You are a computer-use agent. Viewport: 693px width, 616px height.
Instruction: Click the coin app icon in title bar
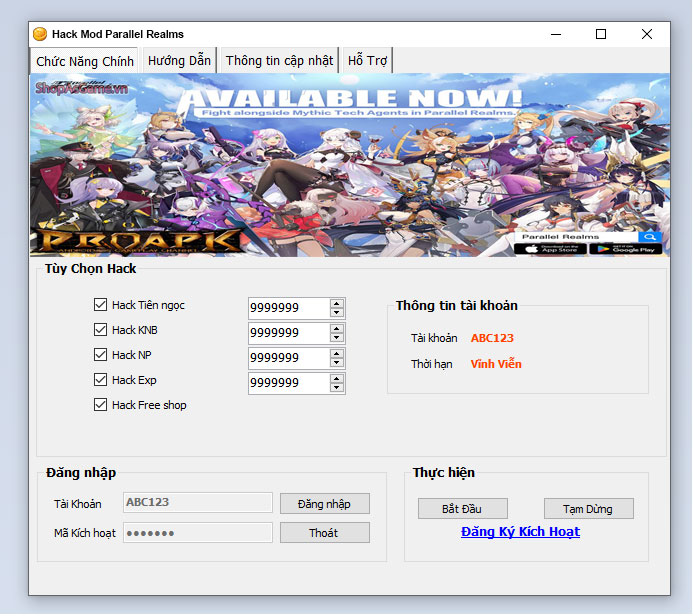tap(40, 34)
